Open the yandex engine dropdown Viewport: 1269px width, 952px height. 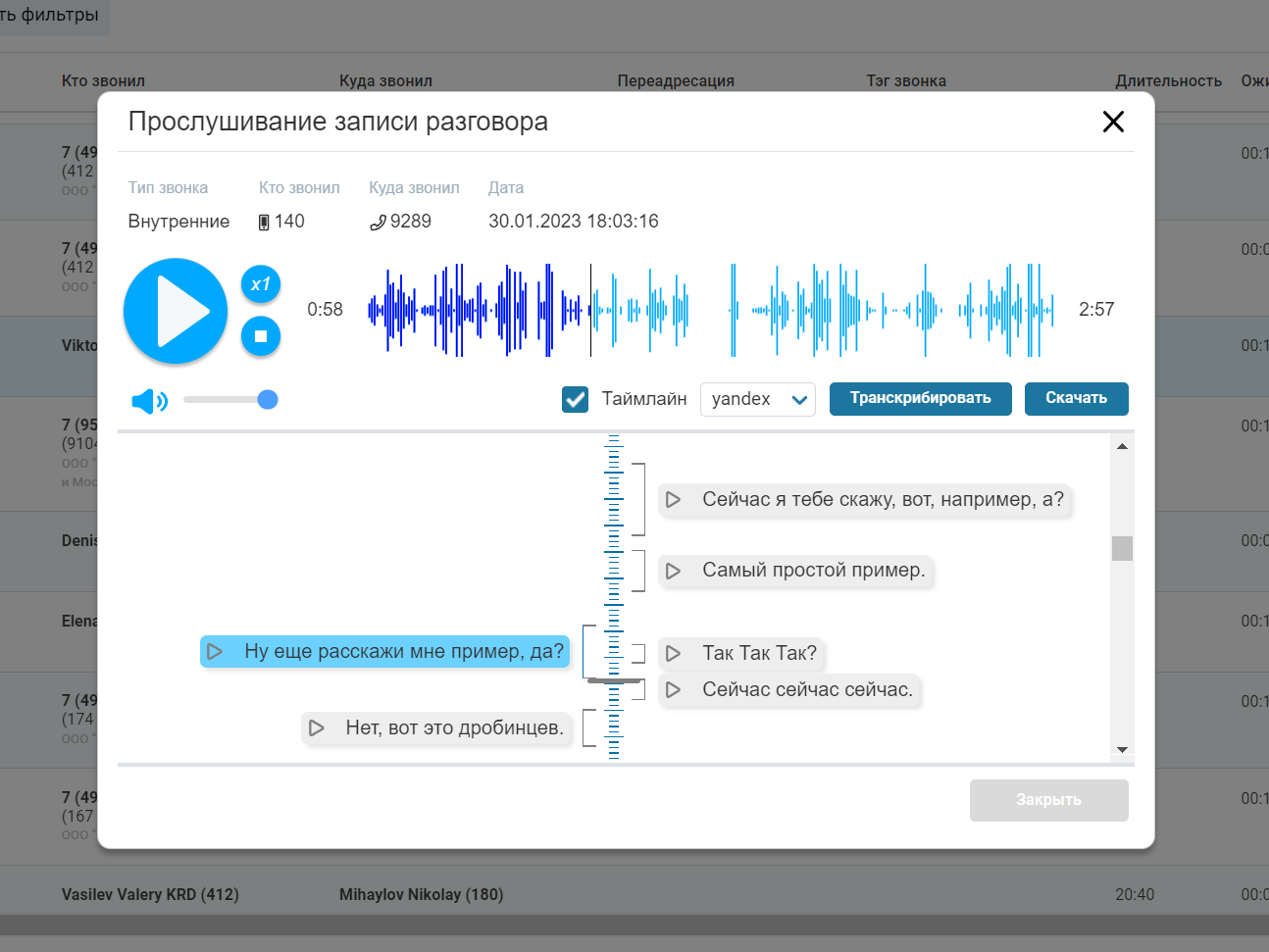pyautogui.click(x=757, y=399)
